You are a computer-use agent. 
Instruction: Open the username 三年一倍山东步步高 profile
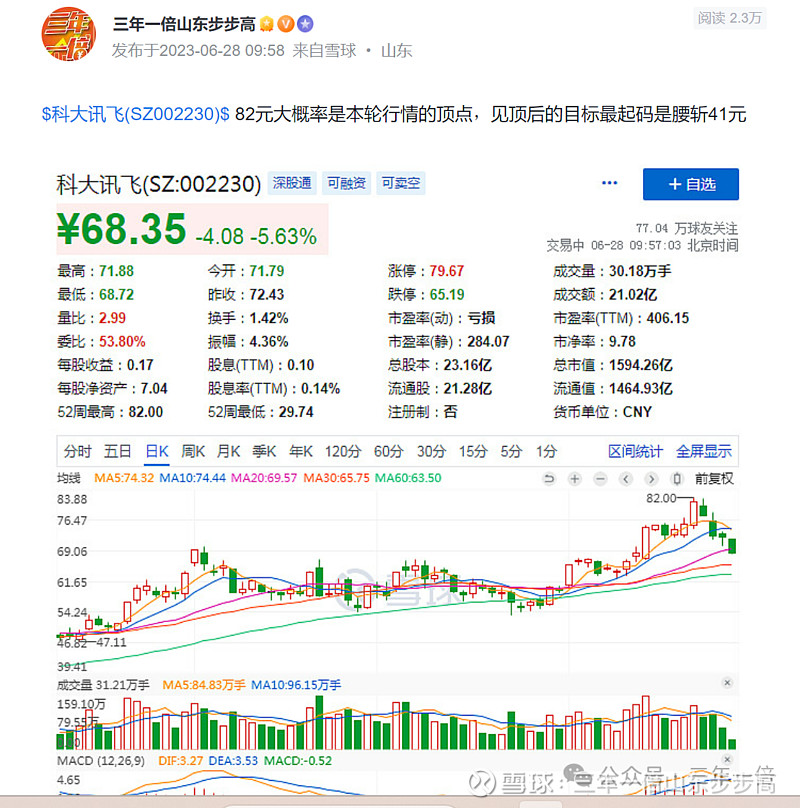[184, 24]
